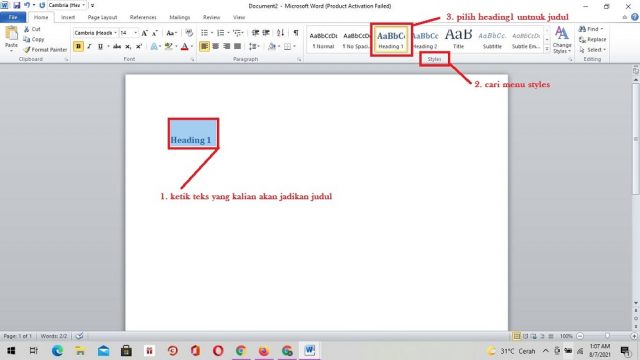
Task: Toggle Bold formatting on selected text
Action: pos(78,46)
